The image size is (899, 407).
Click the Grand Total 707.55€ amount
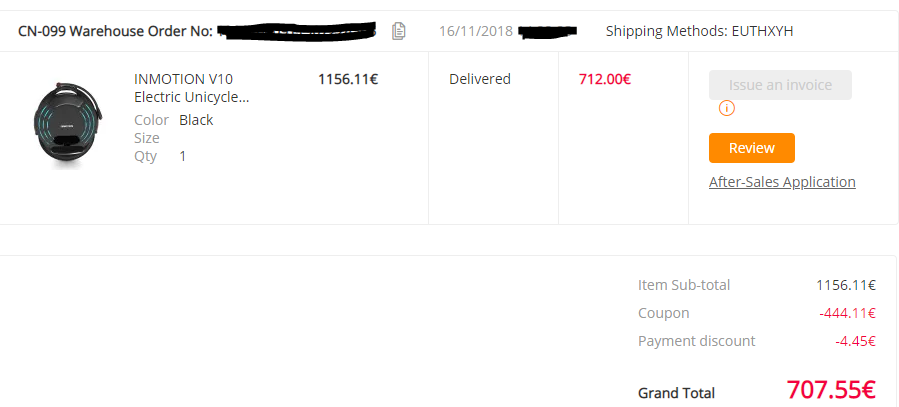click(831, 390)
